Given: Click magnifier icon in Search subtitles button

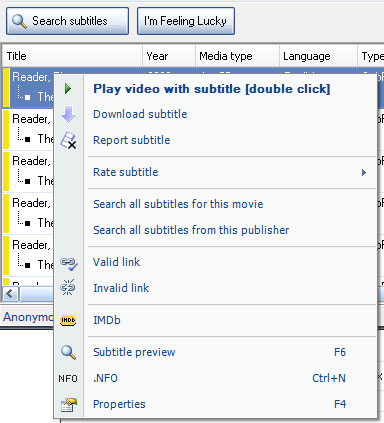Looking at the screenshot, I should coord(19,21).
